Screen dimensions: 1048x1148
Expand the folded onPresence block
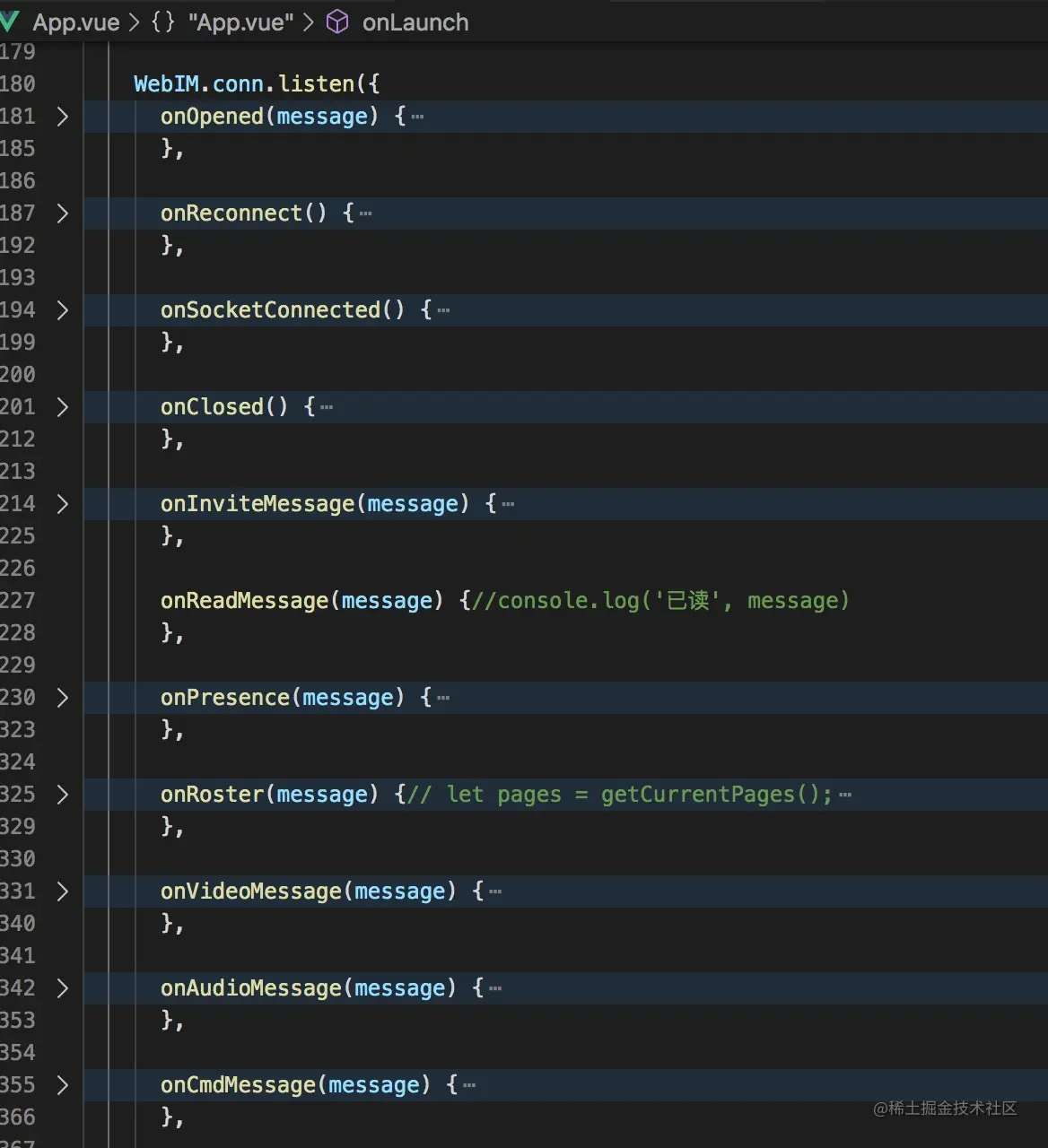tap(62, 698)
